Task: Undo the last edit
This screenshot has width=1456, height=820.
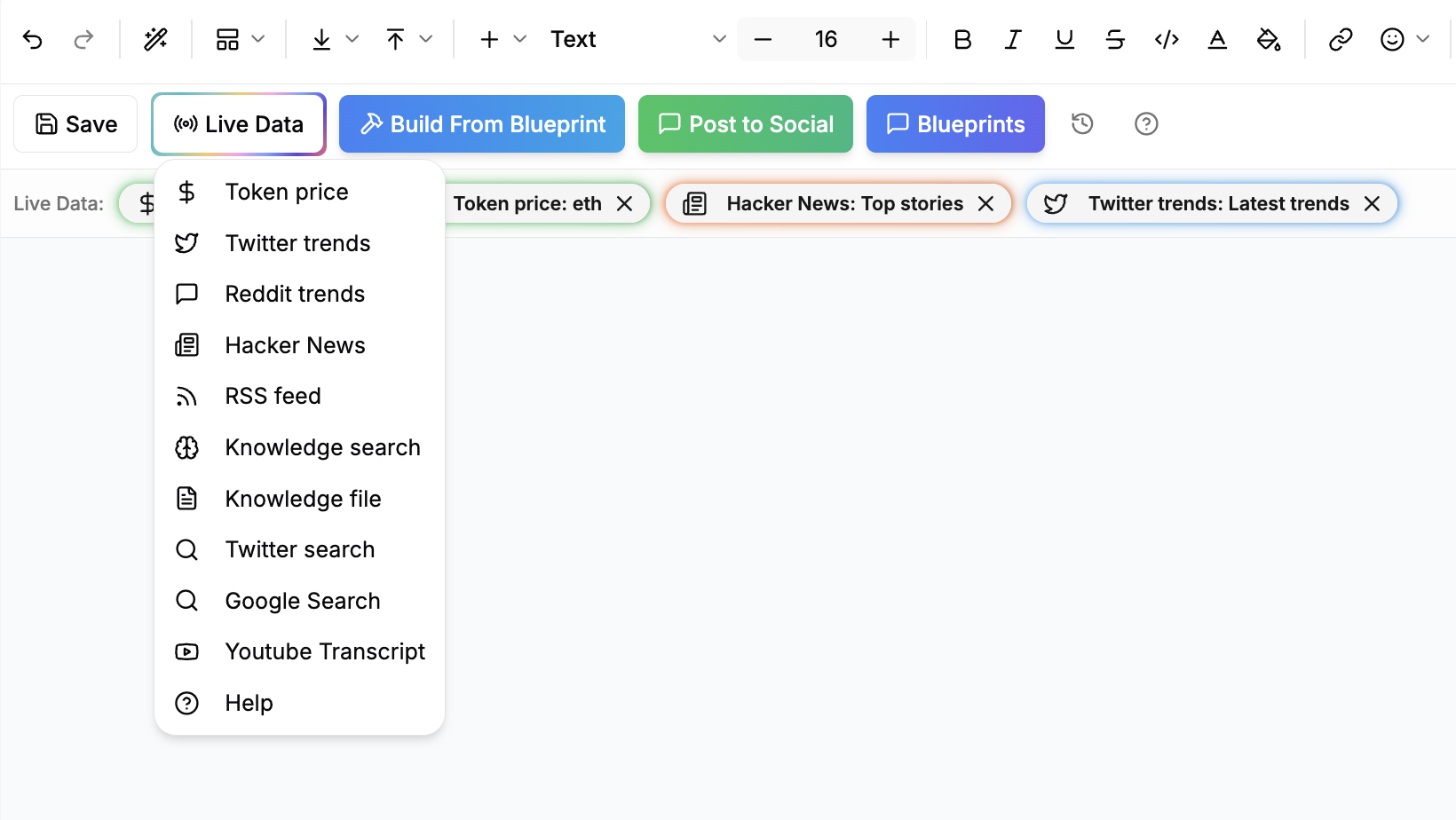Action: 33,39
